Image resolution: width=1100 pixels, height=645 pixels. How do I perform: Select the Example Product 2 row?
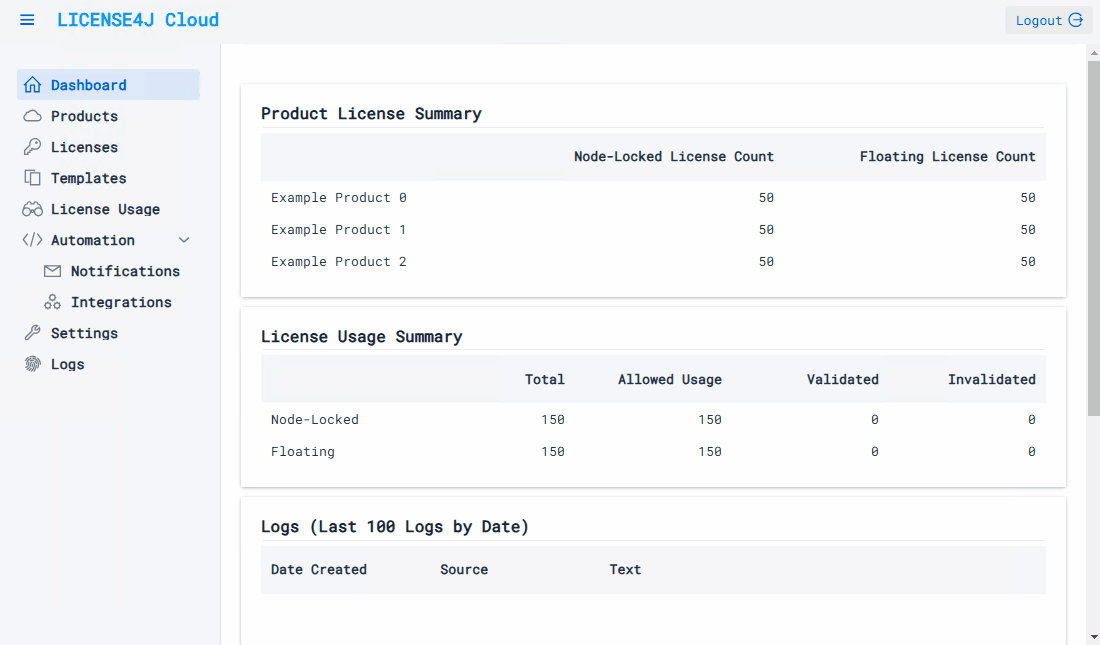653,261
